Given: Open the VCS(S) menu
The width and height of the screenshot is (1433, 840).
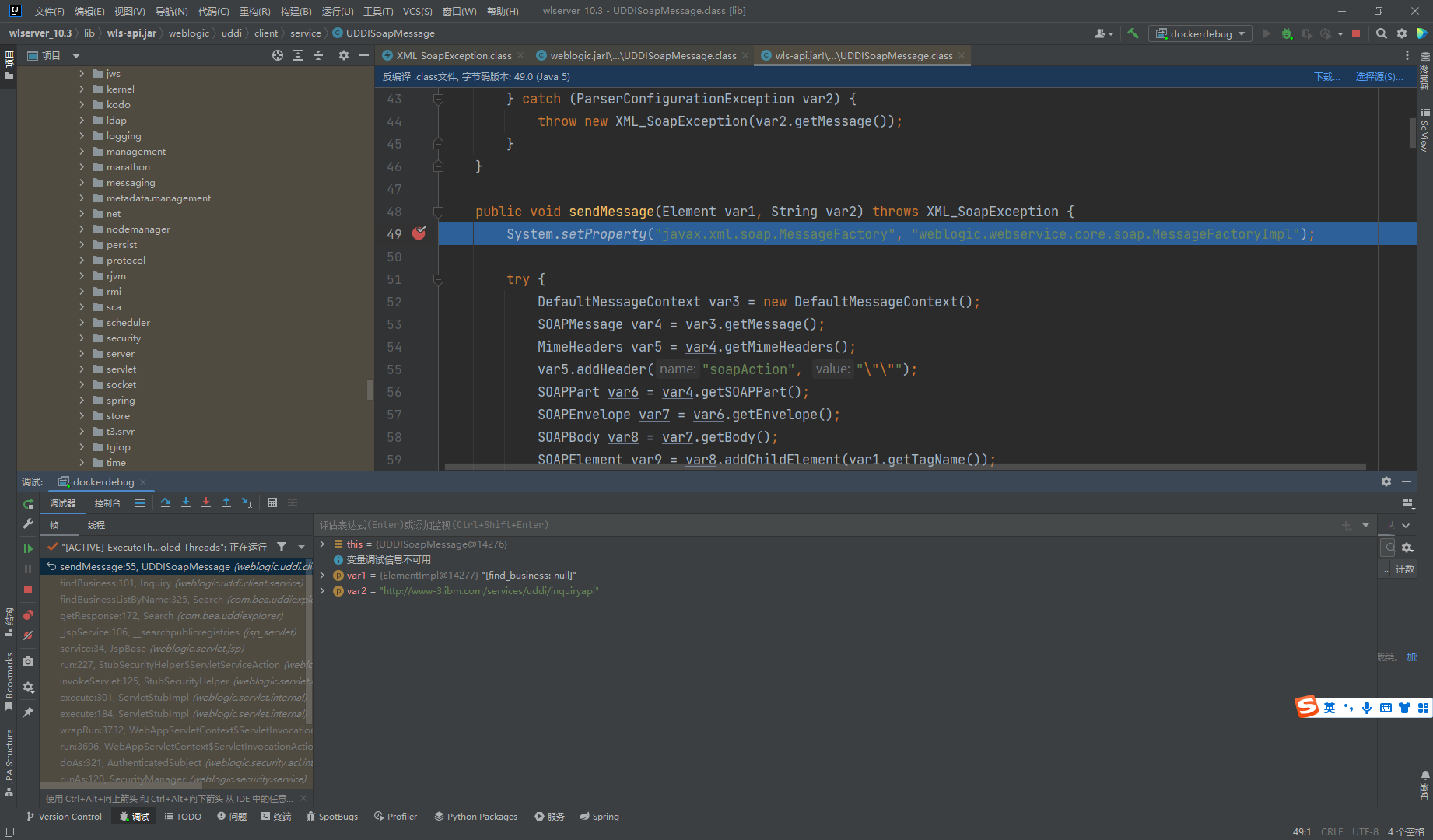Looking at the screenshot, I should click(417, 11).
